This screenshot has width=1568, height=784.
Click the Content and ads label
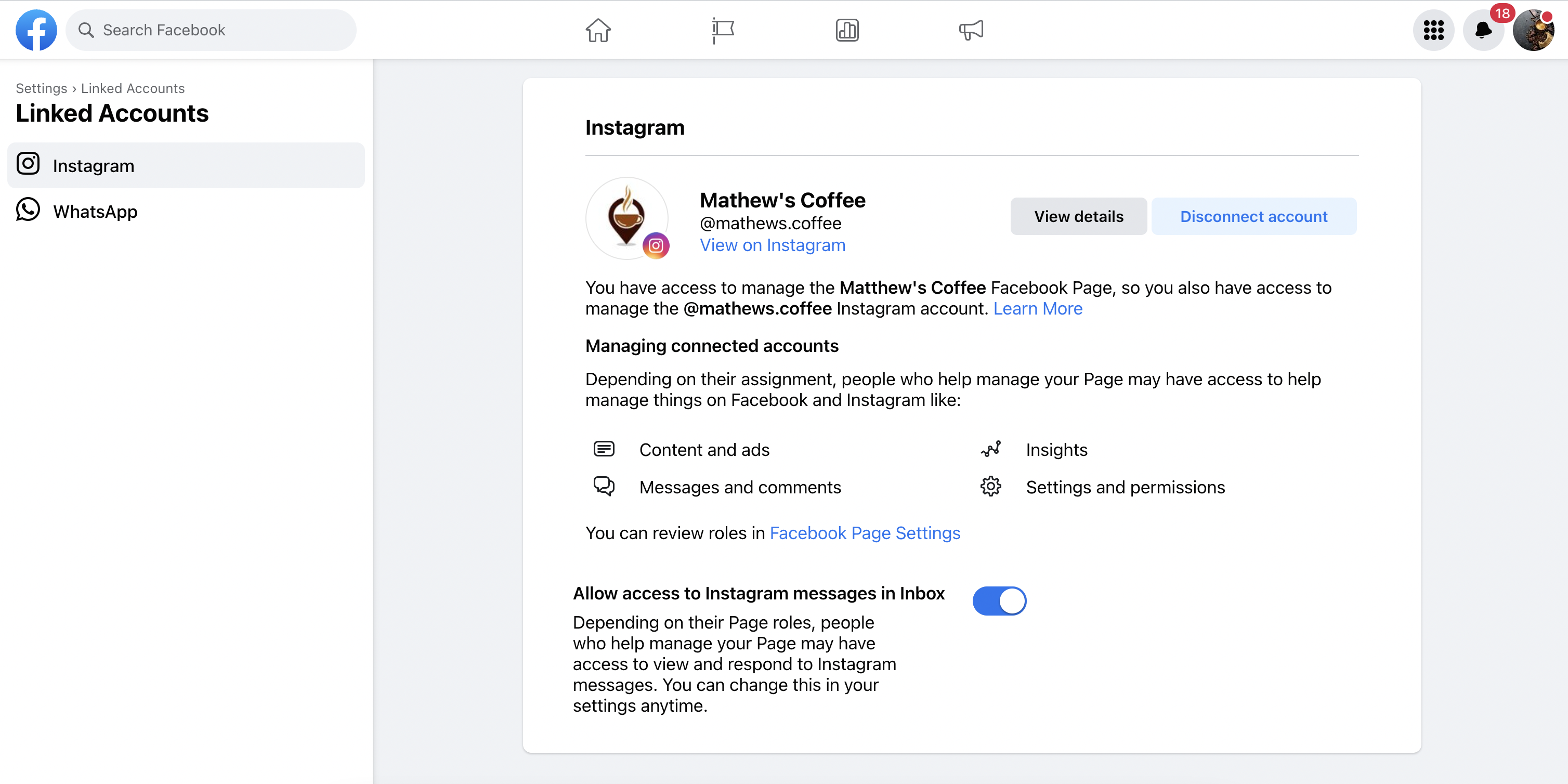tap(704, 450)
